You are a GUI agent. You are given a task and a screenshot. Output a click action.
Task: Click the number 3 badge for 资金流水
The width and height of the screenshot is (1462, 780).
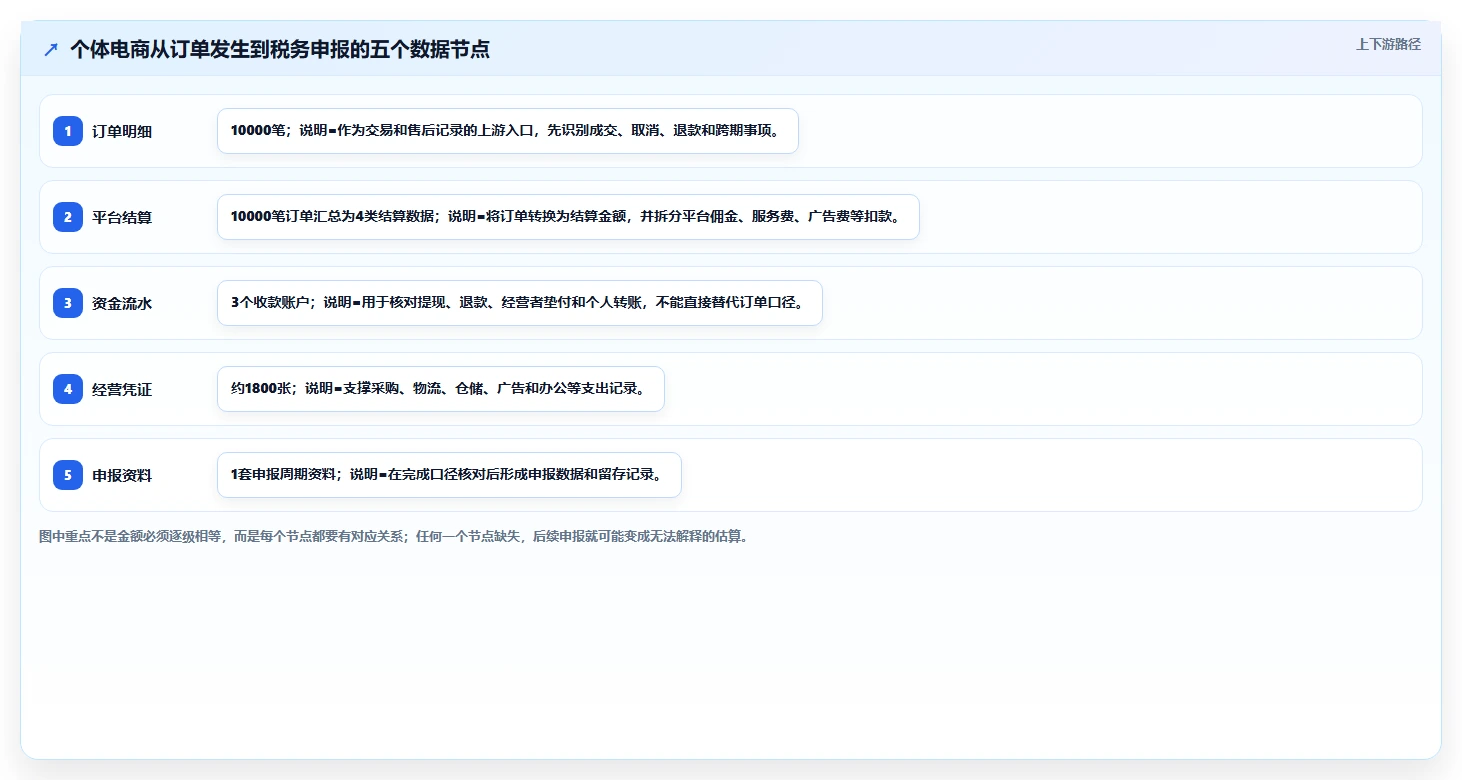[68, 303]
